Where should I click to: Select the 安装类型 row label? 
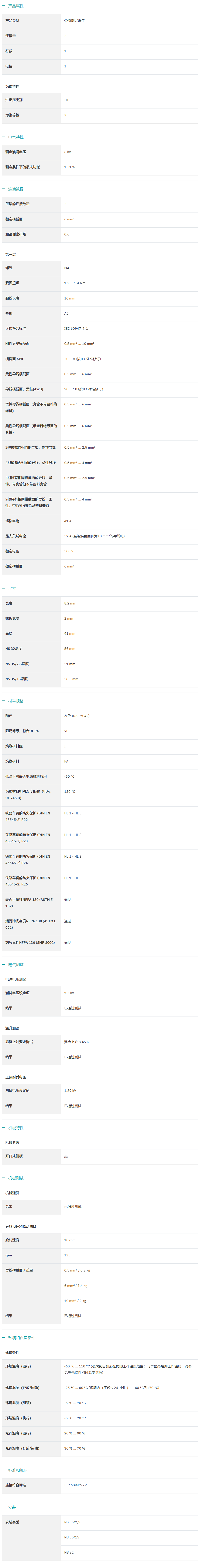point(12,1522)
